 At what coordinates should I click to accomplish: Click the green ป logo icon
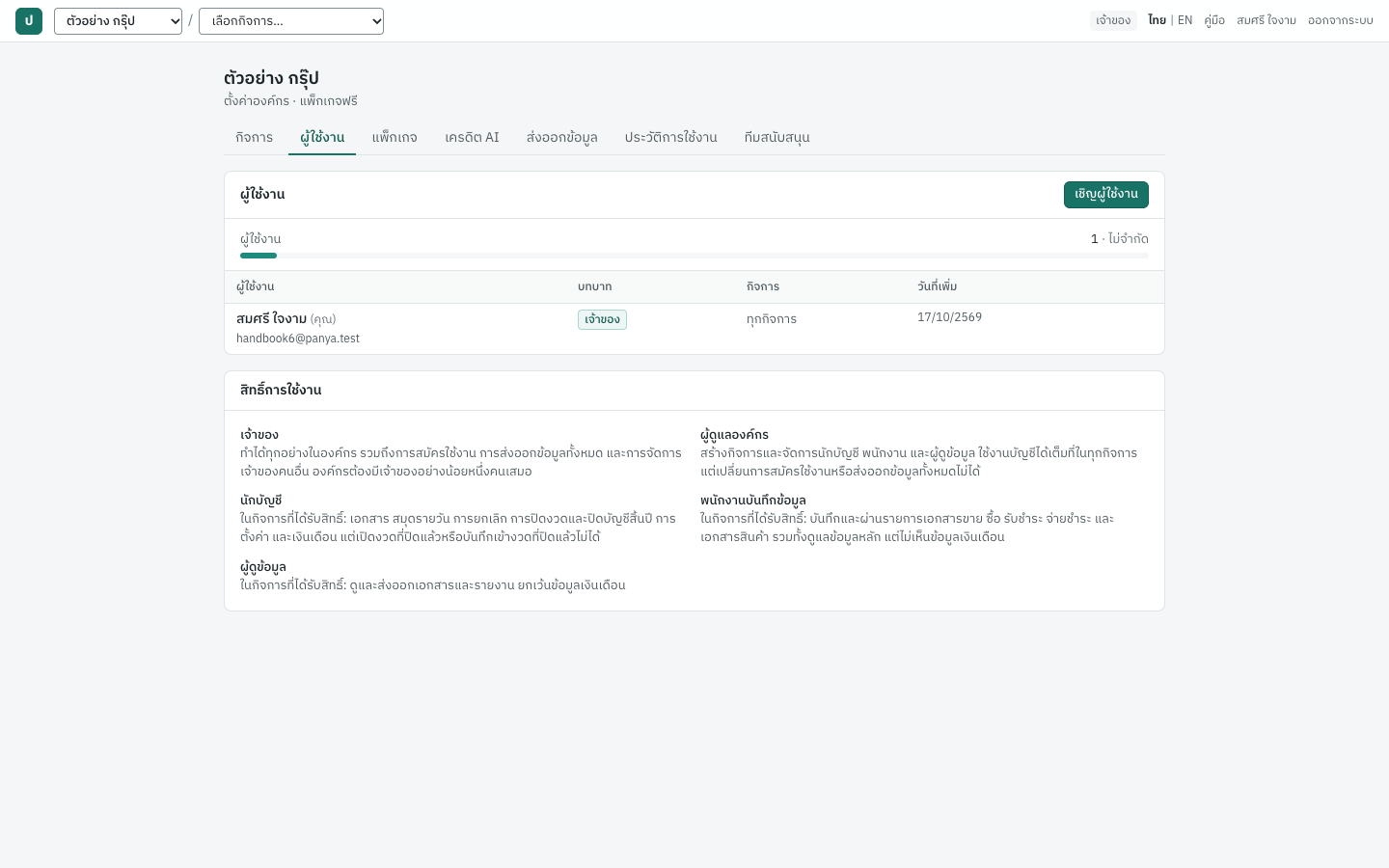click(29, 21)
